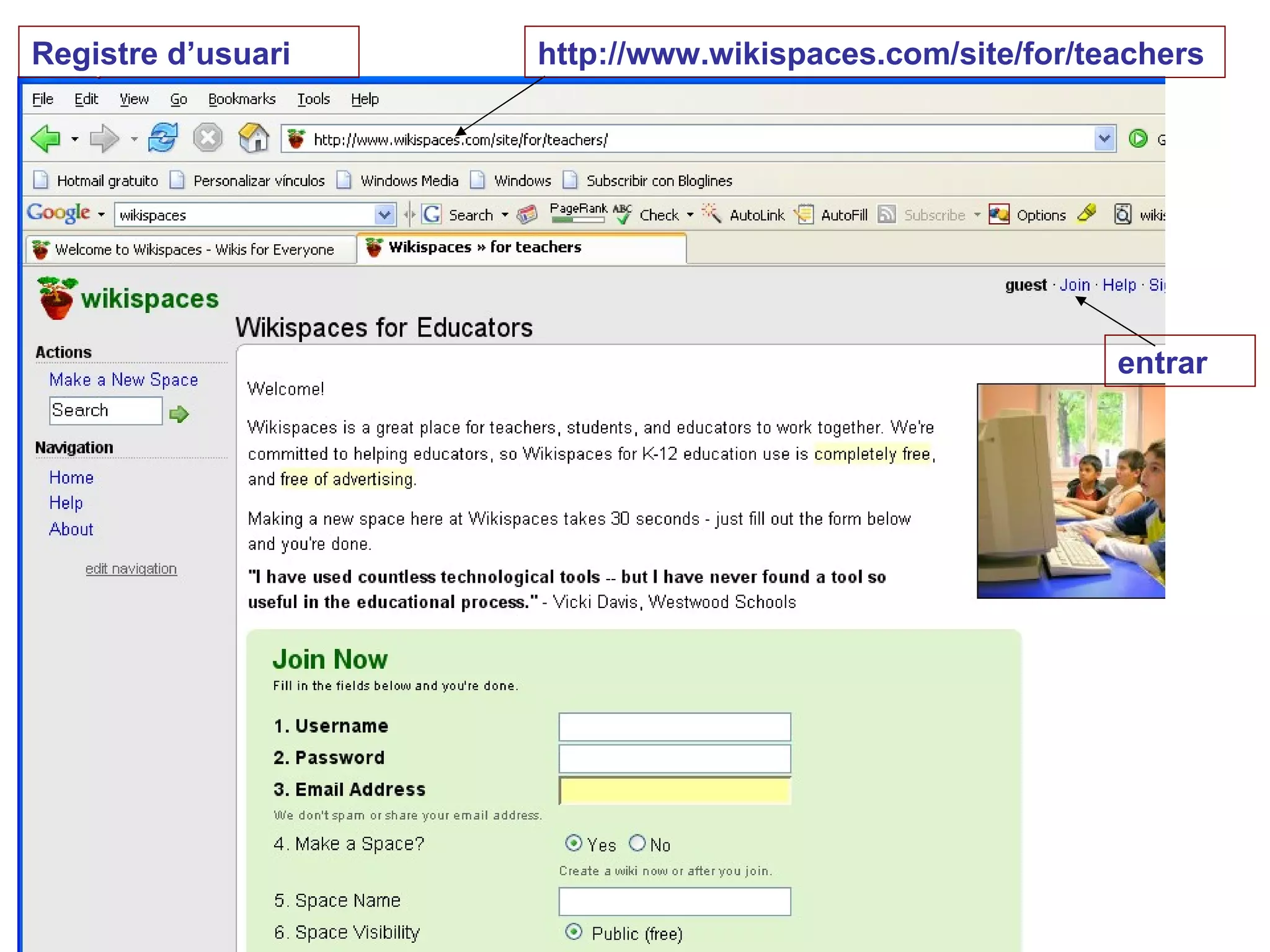Click the Username input field
1270x952 pixels.
coord(674,726)
